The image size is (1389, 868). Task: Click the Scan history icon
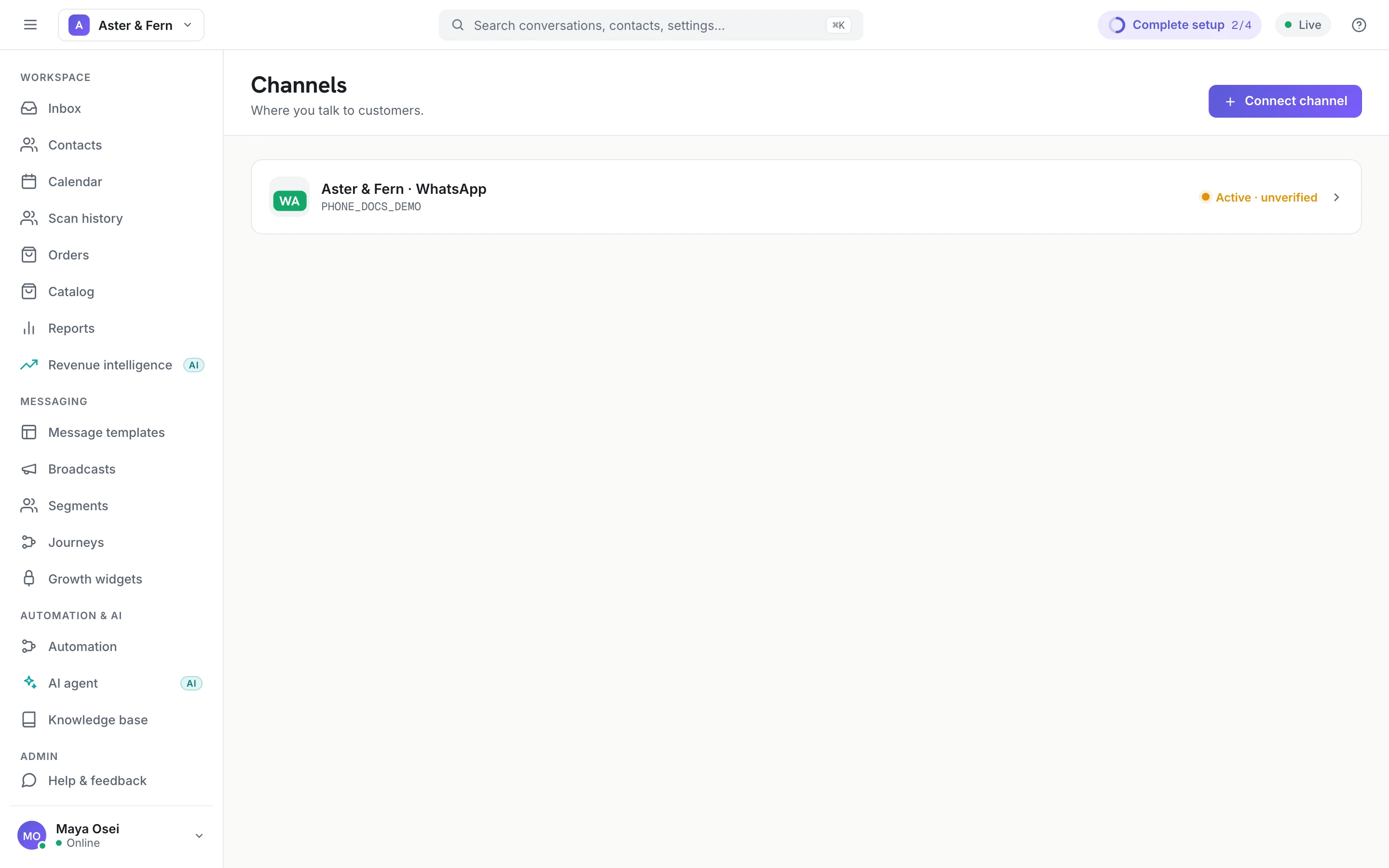(29, 218)
